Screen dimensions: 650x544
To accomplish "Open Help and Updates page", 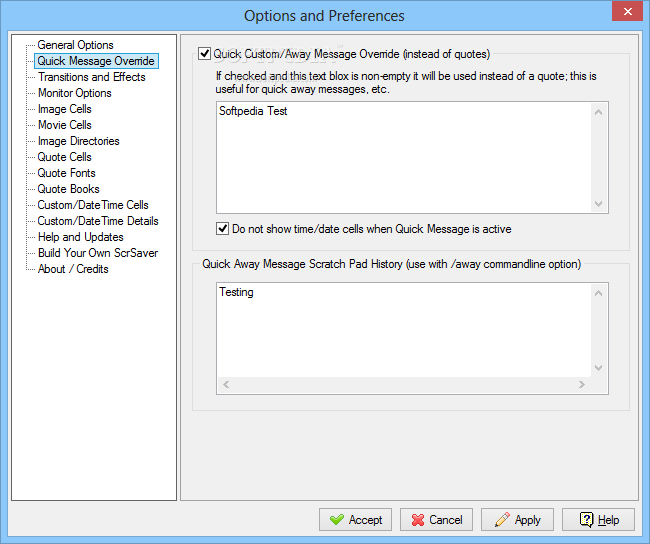I will pos(81,237).
